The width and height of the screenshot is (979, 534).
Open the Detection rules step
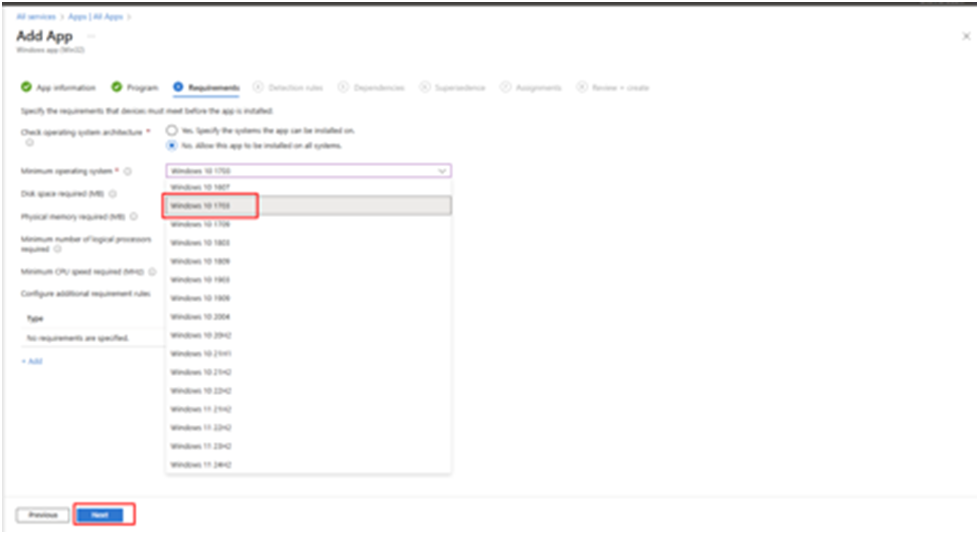(288, 87)
